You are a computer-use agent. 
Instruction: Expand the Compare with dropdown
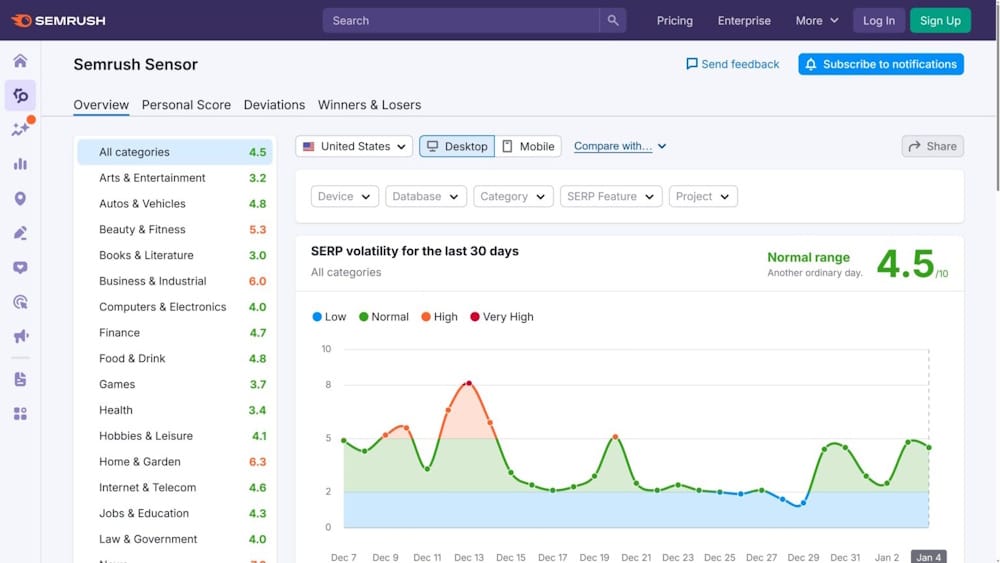tap(620, 147)
